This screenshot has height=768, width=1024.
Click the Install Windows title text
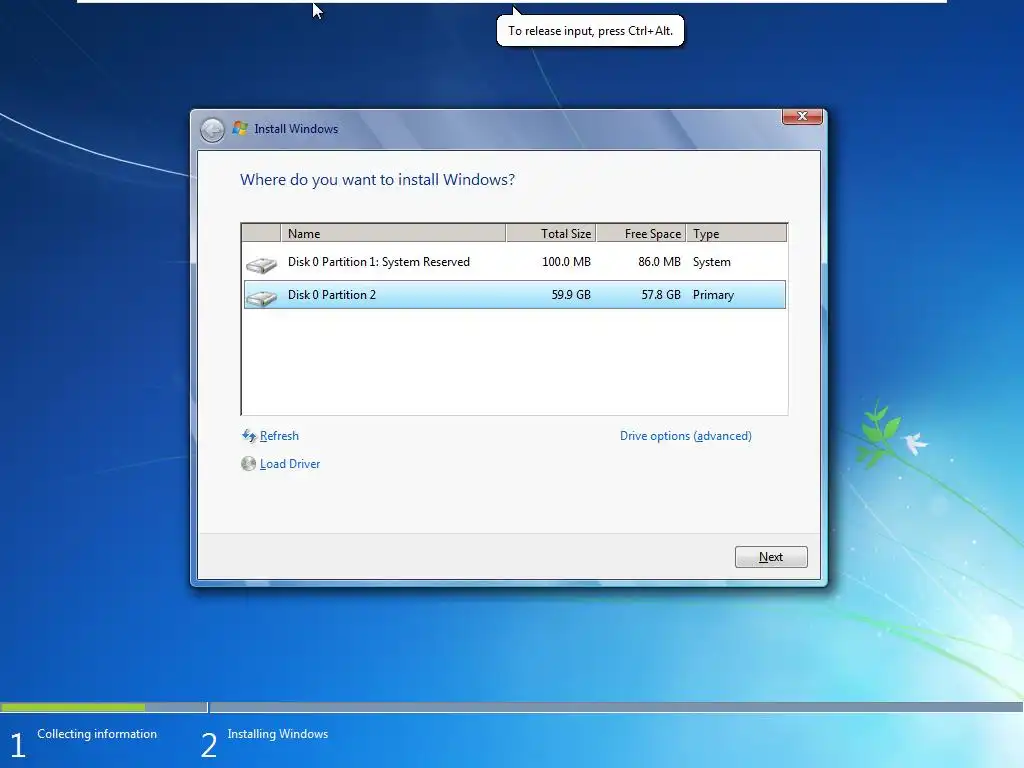click(x=296, y=129)
